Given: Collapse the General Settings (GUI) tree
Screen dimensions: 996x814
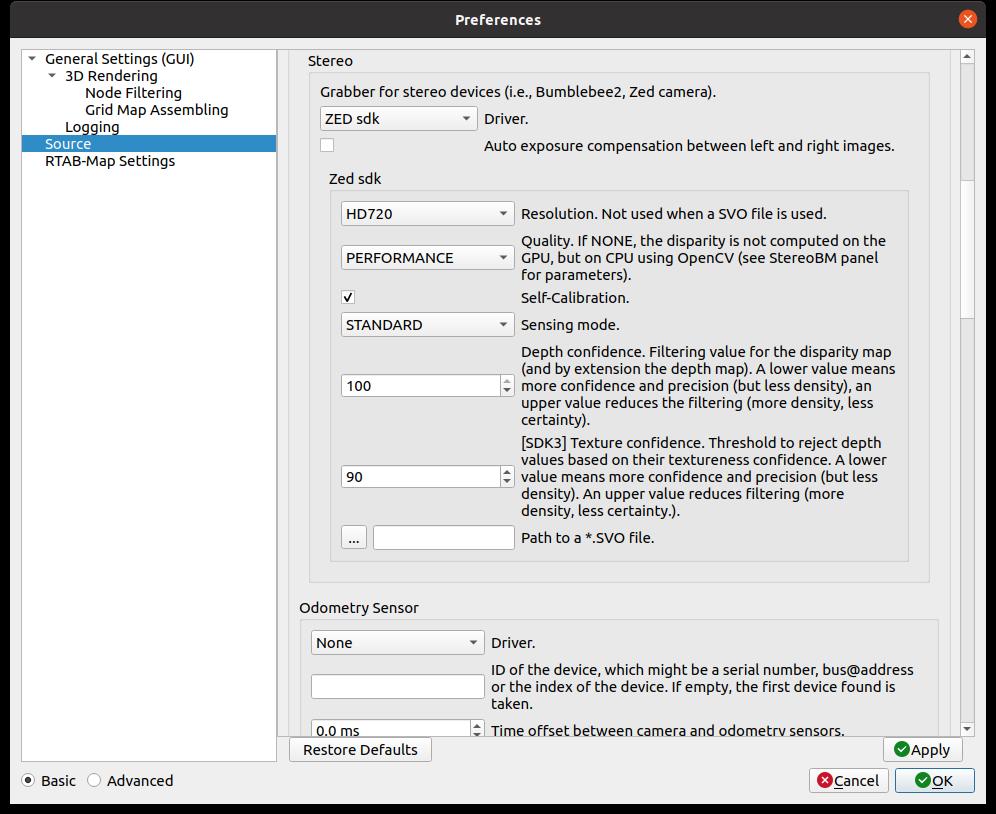Looking at the screenshot, I should (x=32, y=59).
